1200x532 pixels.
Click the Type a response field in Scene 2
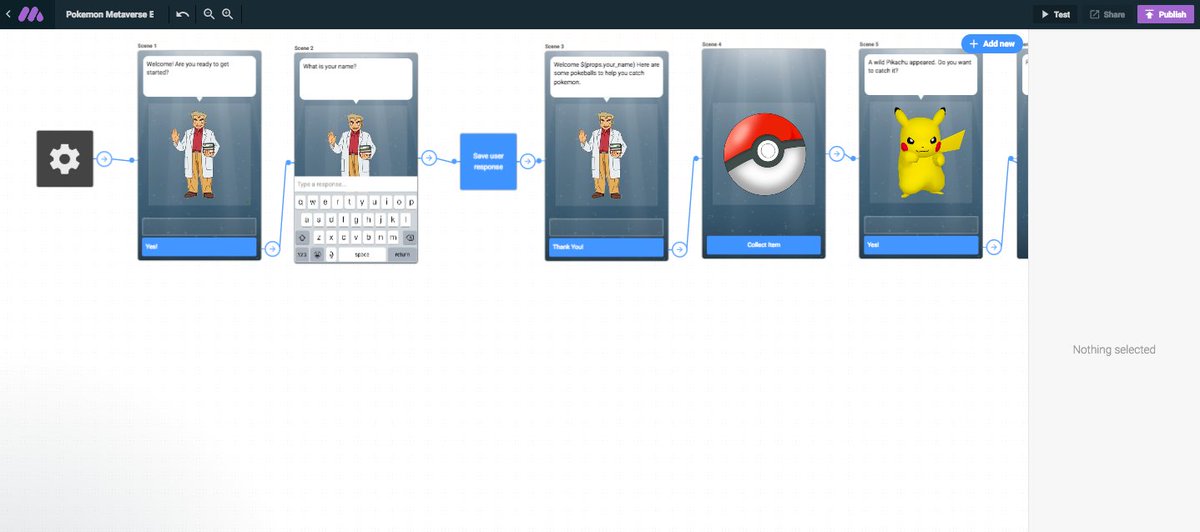tap(355, 184)
